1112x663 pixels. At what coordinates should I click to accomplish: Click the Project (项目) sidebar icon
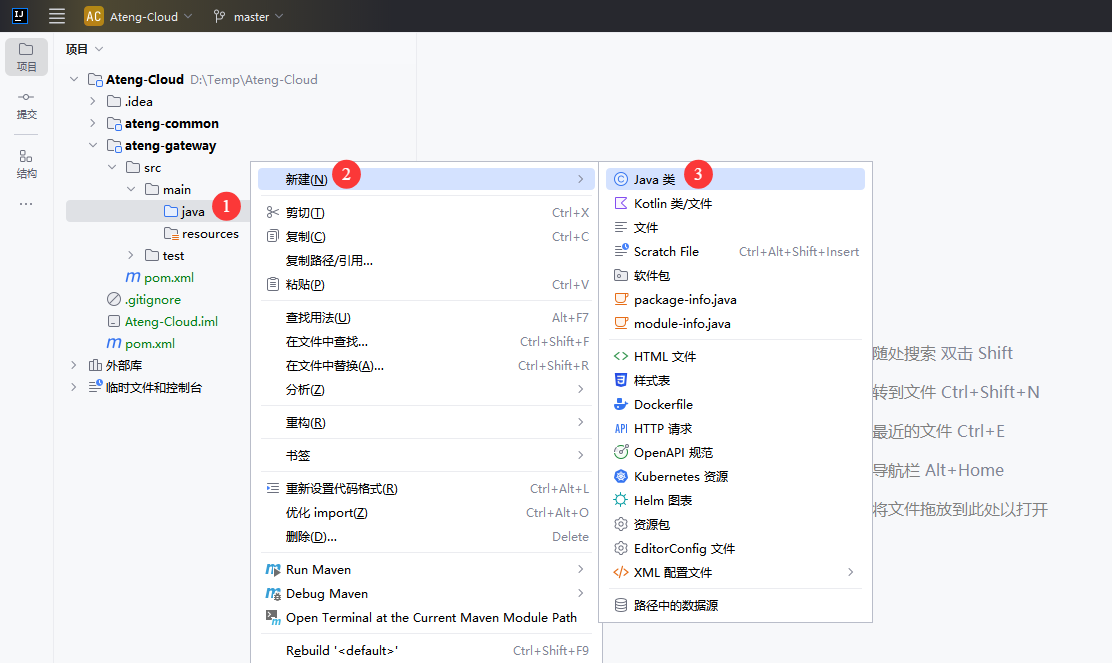(26, 56)
